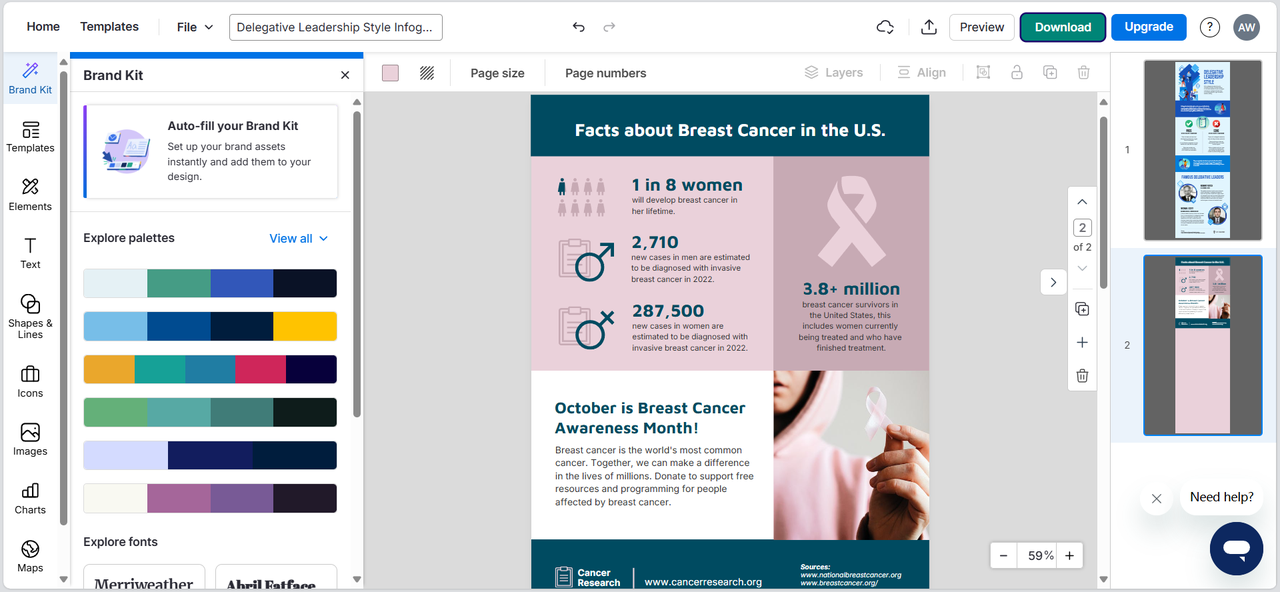This screenshot has width=1280, height=592.
Task: Close the Brand Kit panel
Action: point(345,75)
